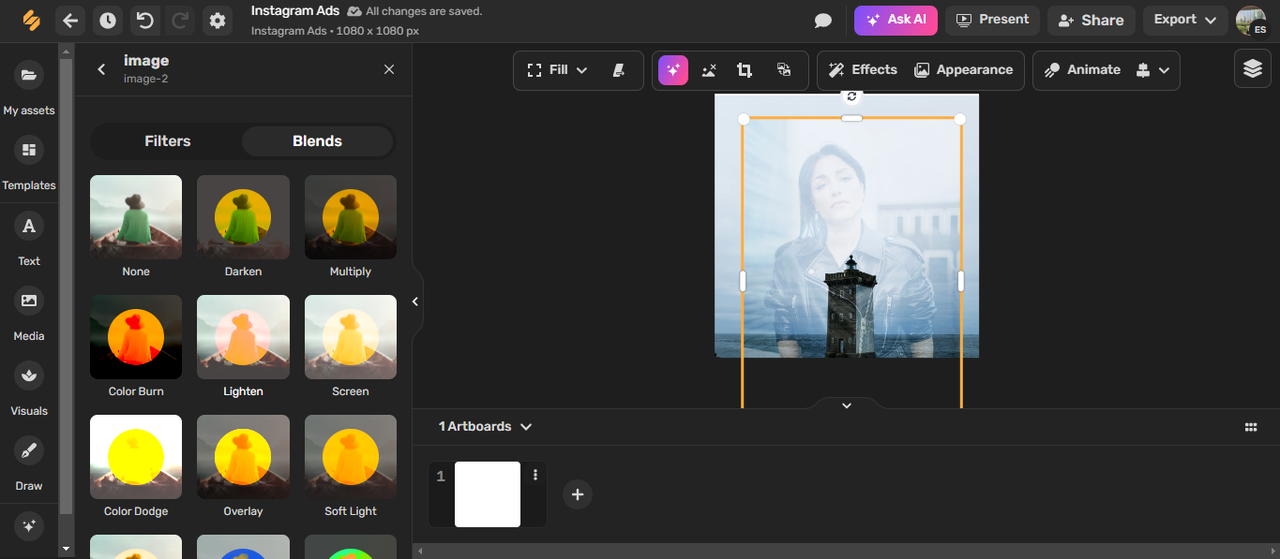This screenshot has height=559, width=1280.
Task: Apply the Darken blend mode
Action: (x=243, y=218)
